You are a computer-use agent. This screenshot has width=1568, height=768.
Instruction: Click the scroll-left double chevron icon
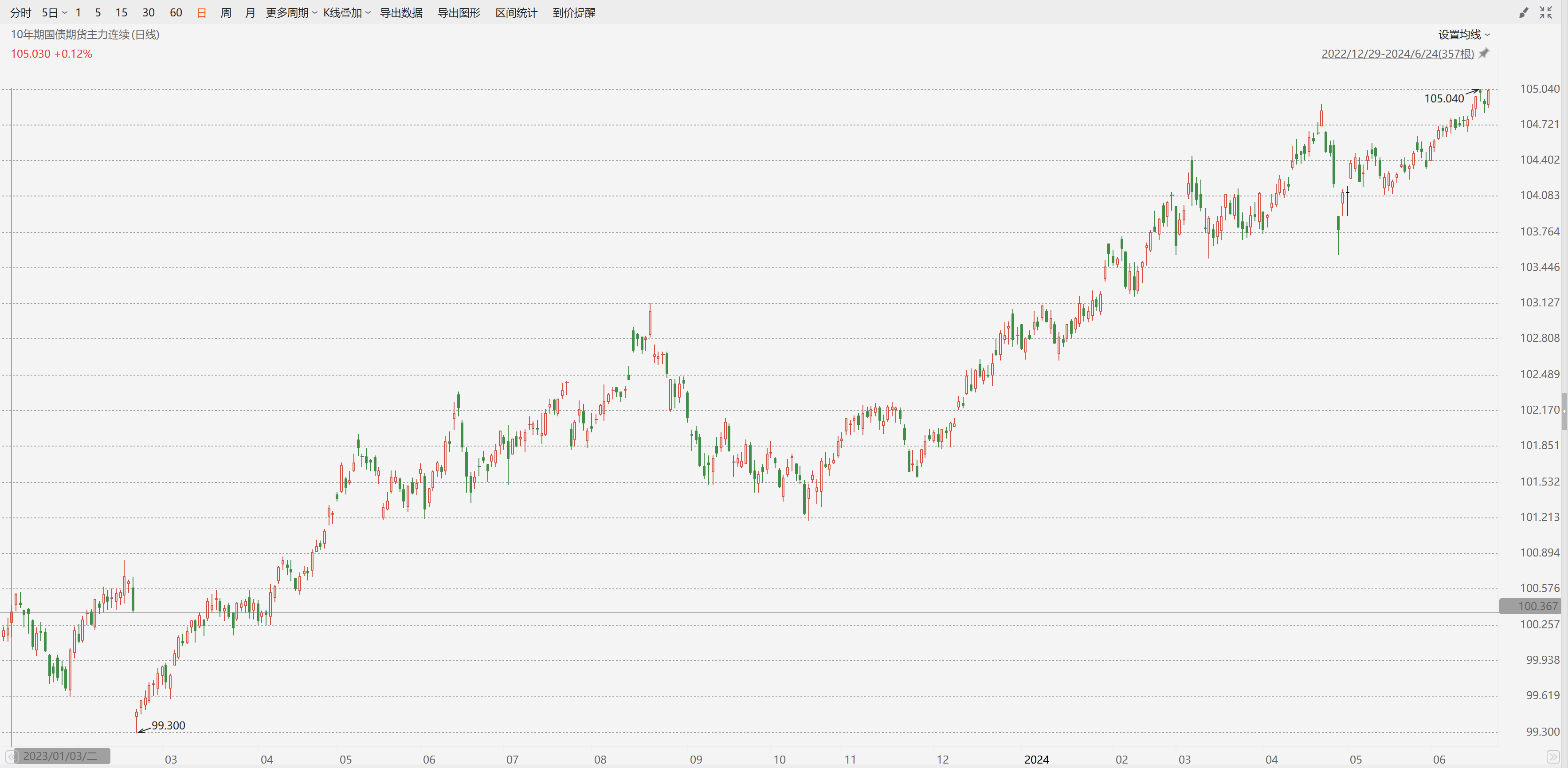(x=11, y=756)
